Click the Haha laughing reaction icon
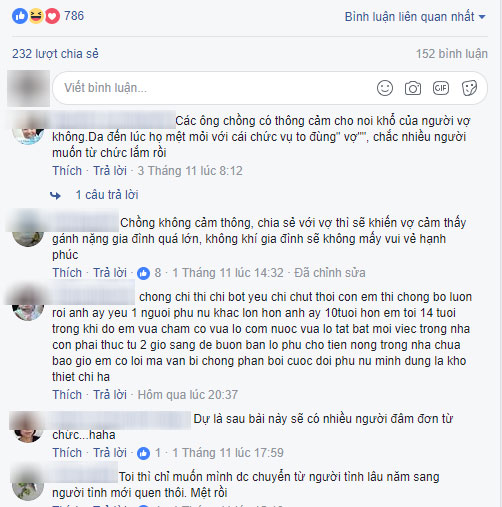The image size is (502, 507). pyautogui.click(x=36, y=16)
